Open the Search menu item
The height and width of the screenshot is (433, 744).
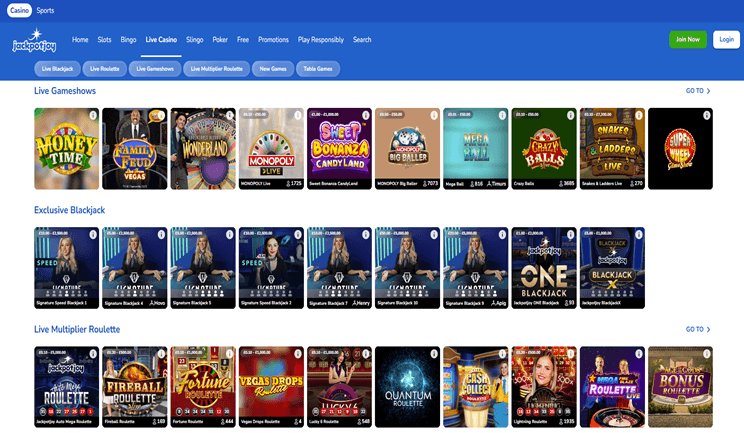[362, 40]
